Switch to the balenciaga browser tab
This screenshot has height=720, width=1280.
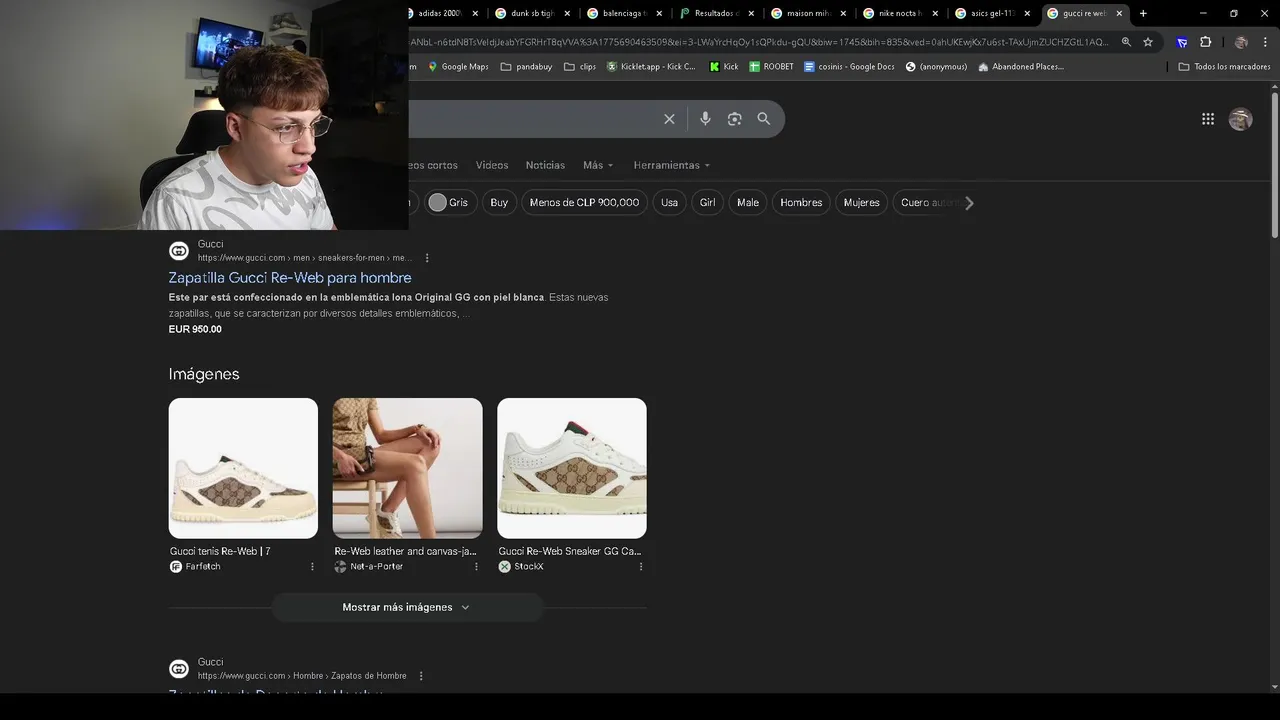tap(624, 13)
